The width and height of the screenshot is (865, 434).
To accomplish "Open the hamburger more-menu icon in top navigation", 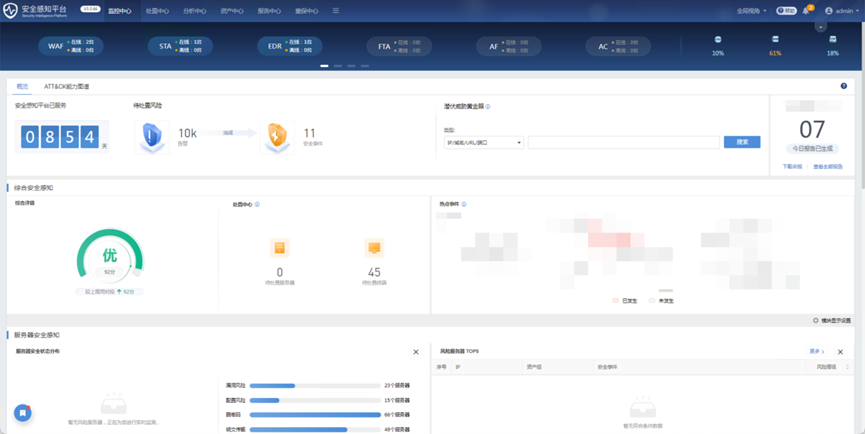I will [335, 10].
